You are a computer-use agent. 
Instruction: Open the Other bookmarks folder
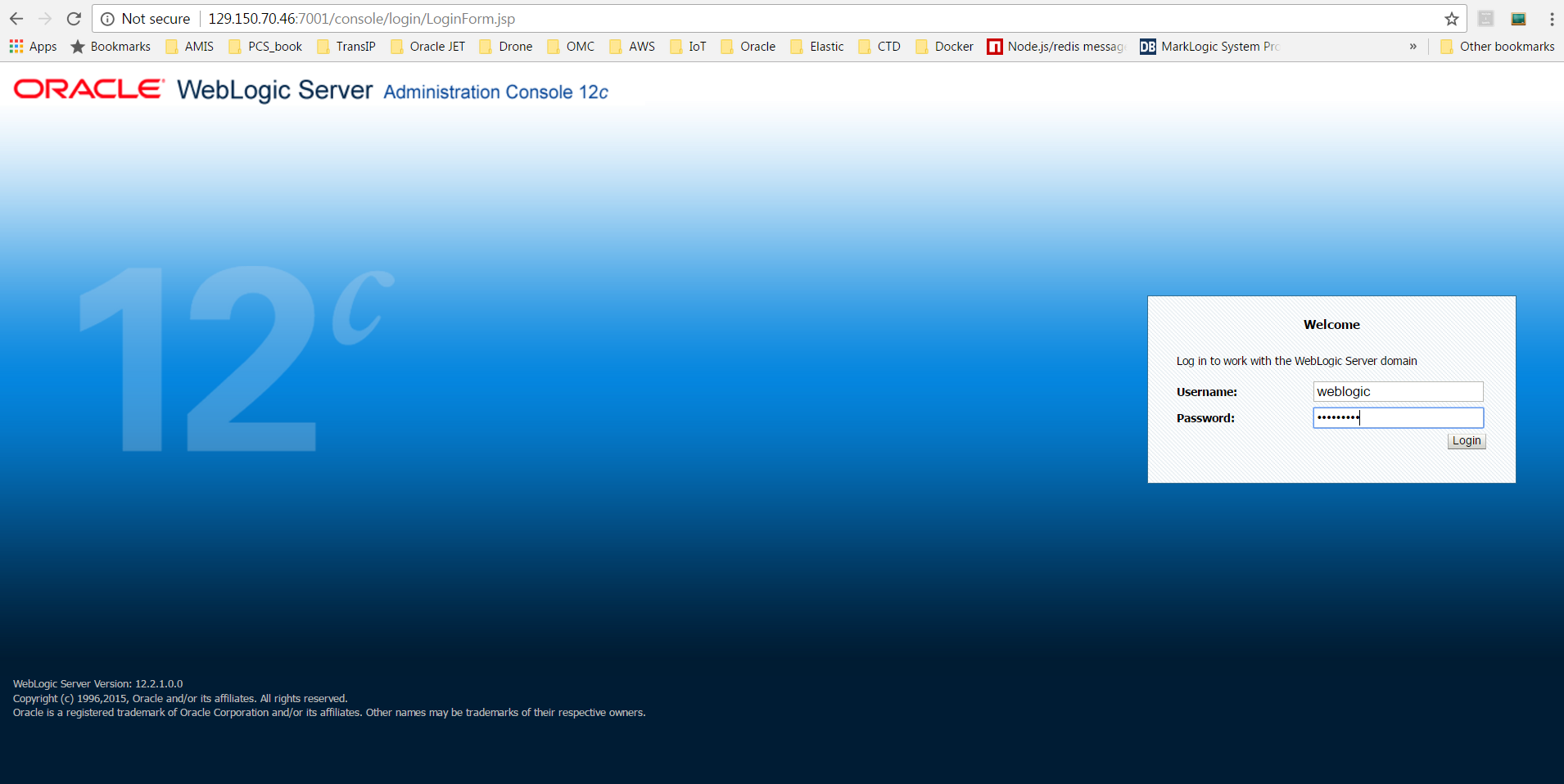[1497, 47]
